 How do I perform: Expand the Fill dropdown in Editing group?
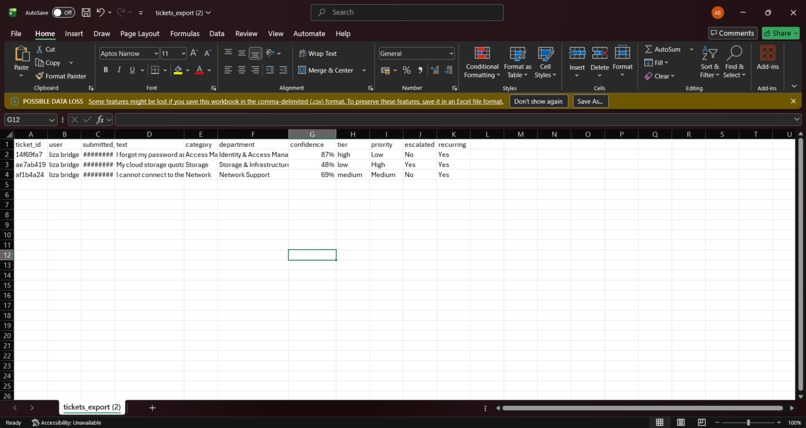pyautogui.click(x=667, y=63)
